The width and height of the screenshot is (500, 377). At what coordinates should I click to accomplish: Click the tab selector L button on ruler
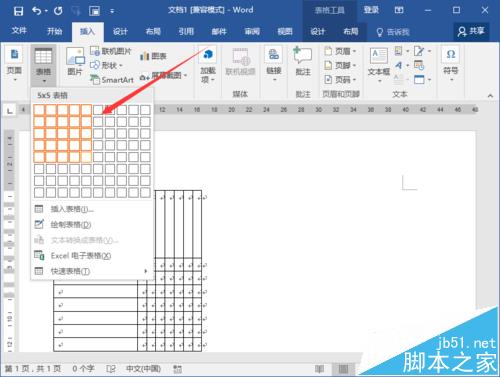pyautogui.click(x=10, y=110)
